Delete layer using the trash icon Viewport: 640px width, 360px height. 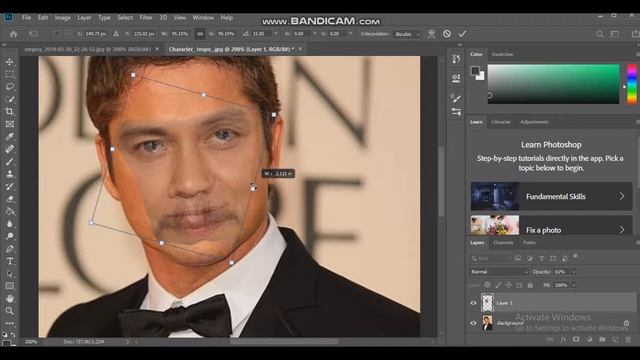point(628,340)
